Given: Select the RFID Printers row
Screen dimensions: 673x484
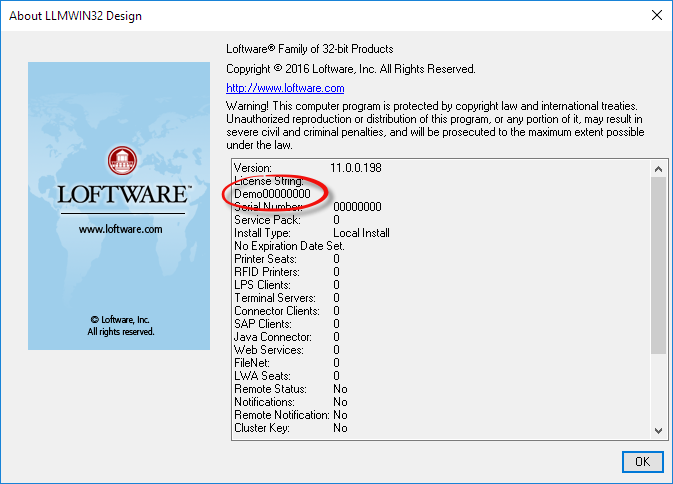Looking at the screenshot, I should (287, 272).
